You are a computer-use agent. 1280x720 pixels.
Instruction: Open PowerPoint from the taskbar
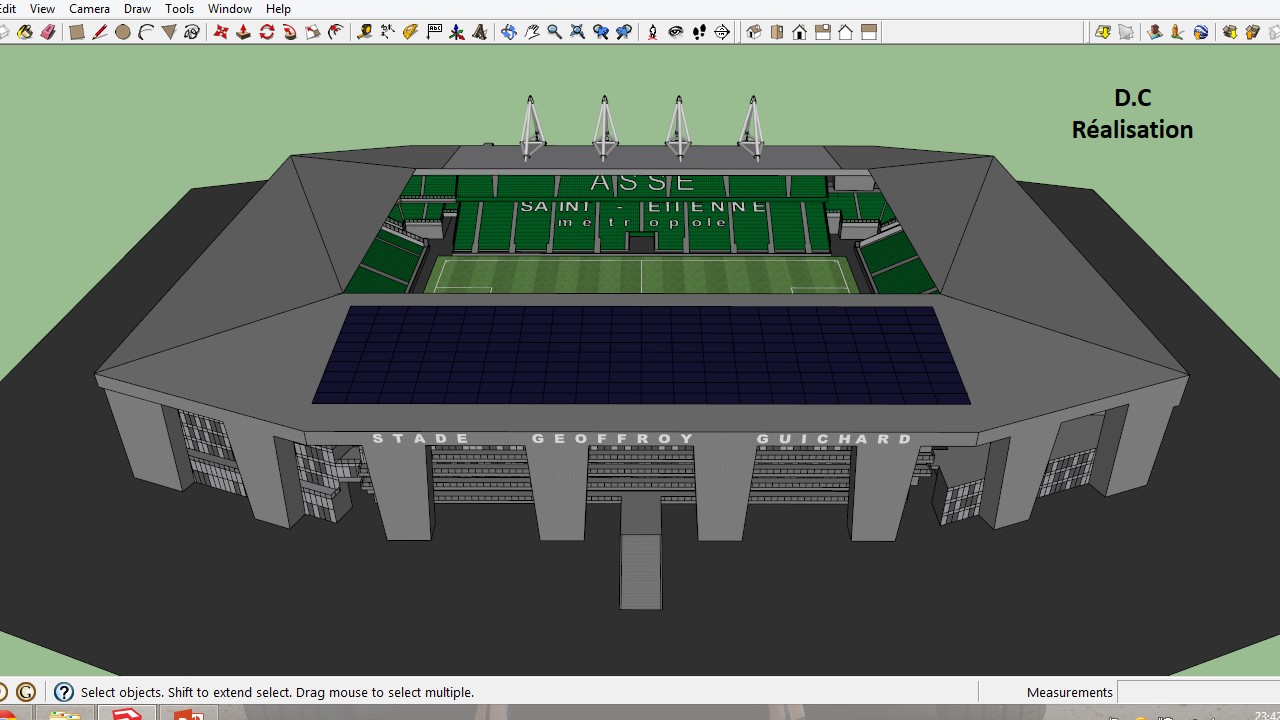tap(189, 714)
